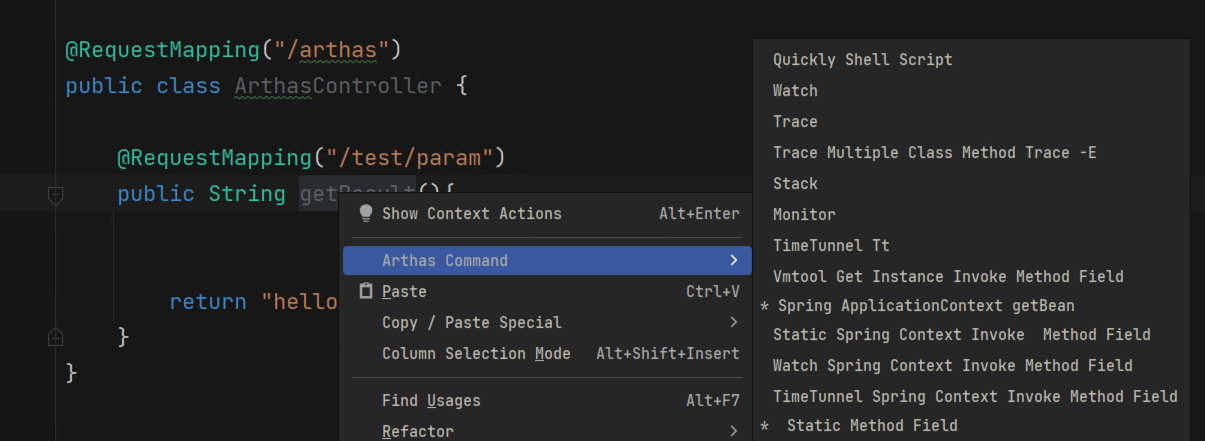Click the return keyword in the method
Screen dimensions: 1205x441
point(208,301)
